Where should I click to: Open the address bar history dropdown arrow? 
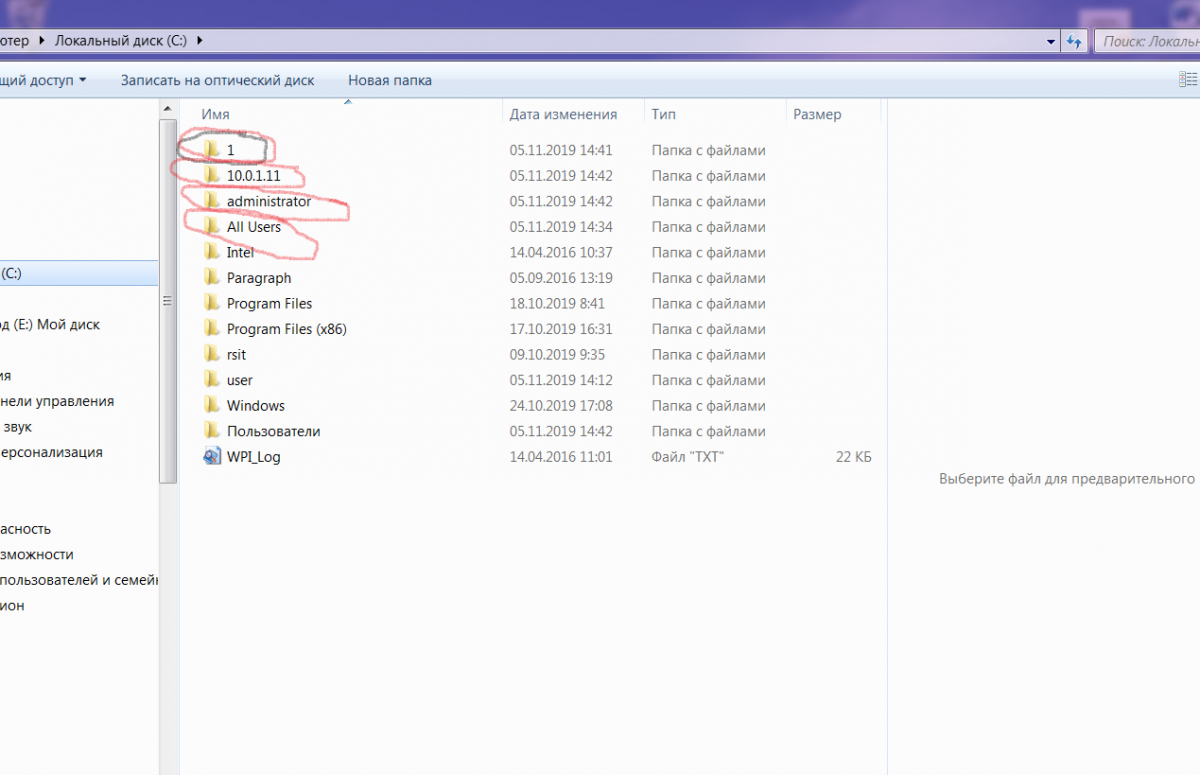[1050, 41]
